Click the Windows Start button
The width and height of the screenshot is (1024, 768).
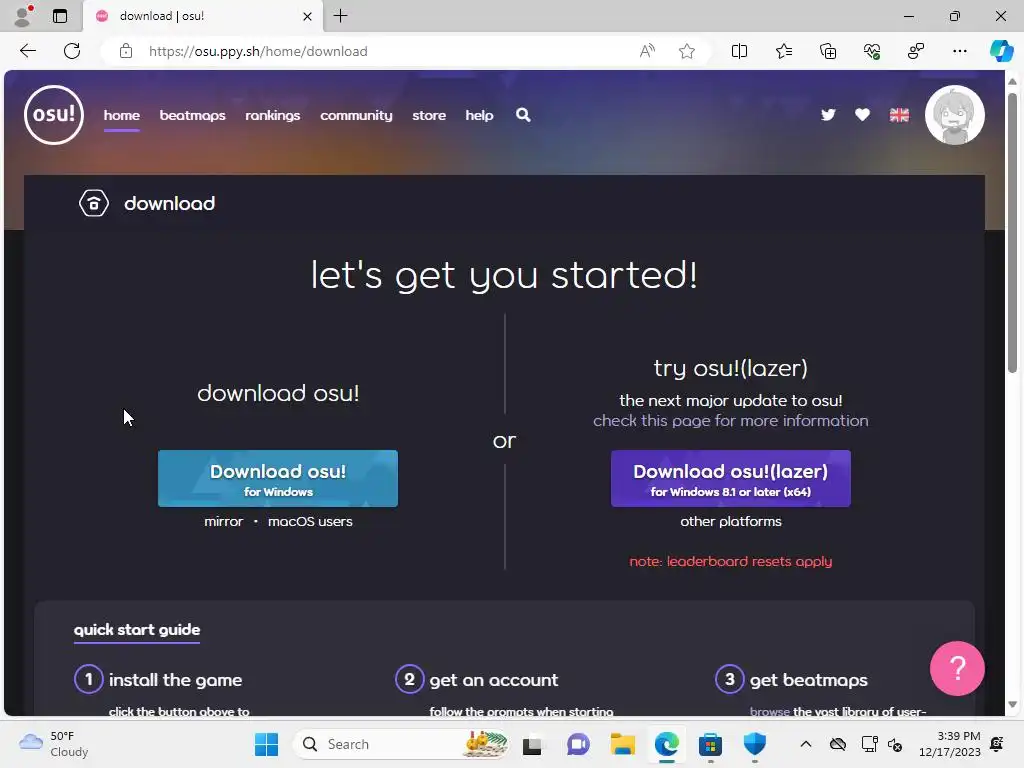[x=266, y=744]
